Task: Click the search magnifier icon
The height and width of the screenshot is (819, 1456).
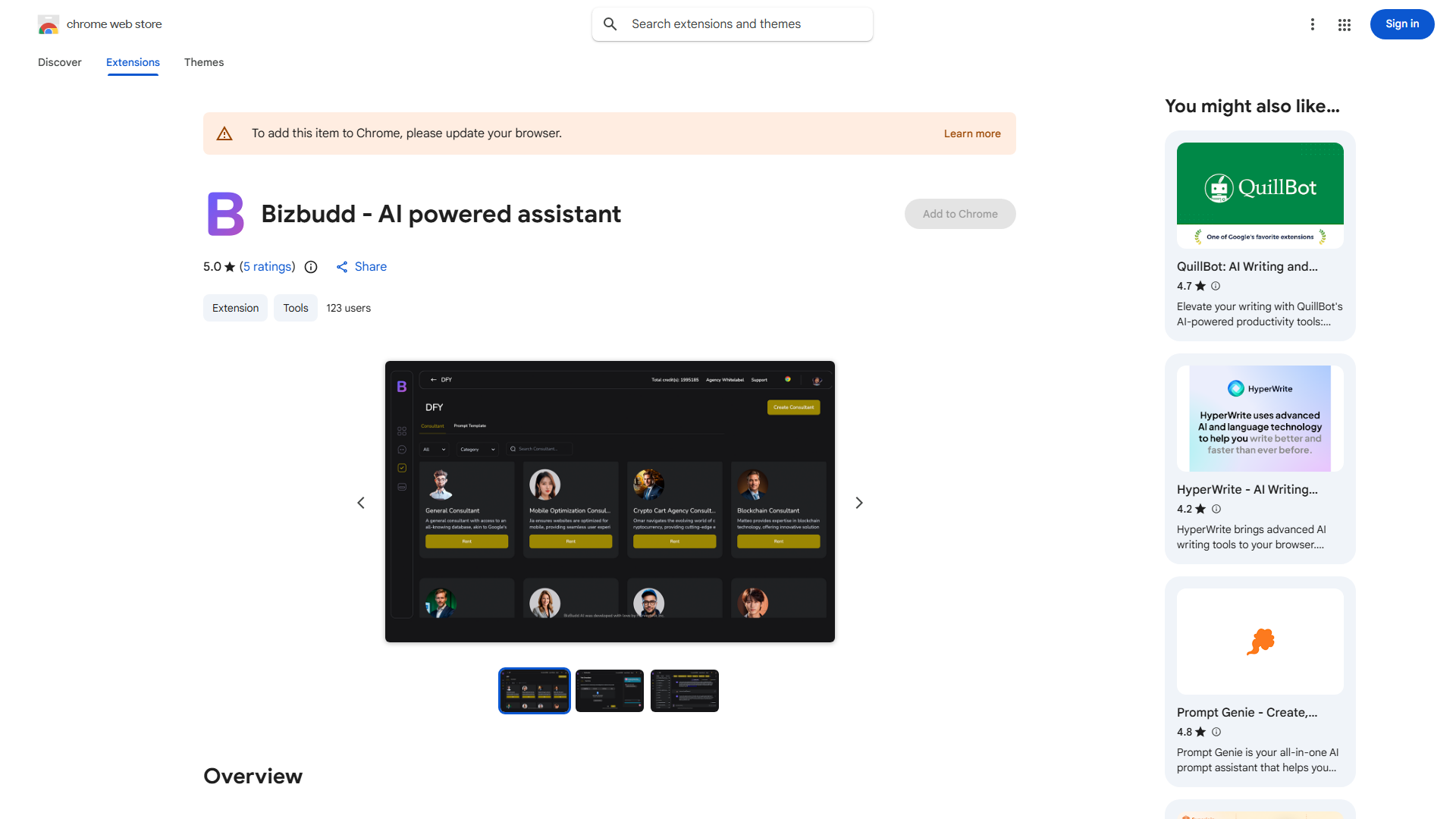Action: (x=610, y=24)
